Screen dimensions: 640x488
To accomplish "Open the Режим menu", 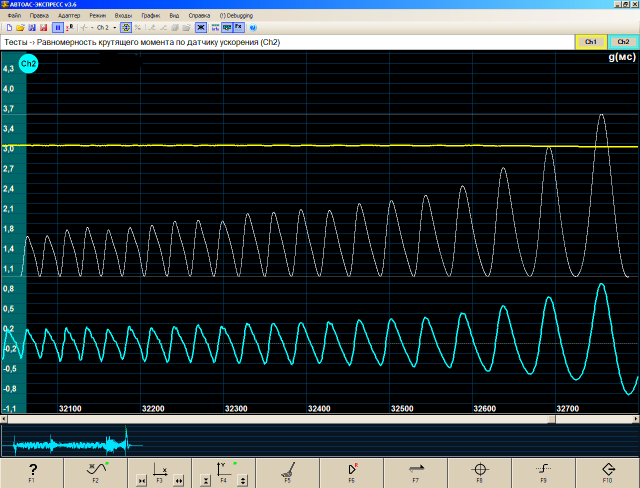I will point(97,16).
